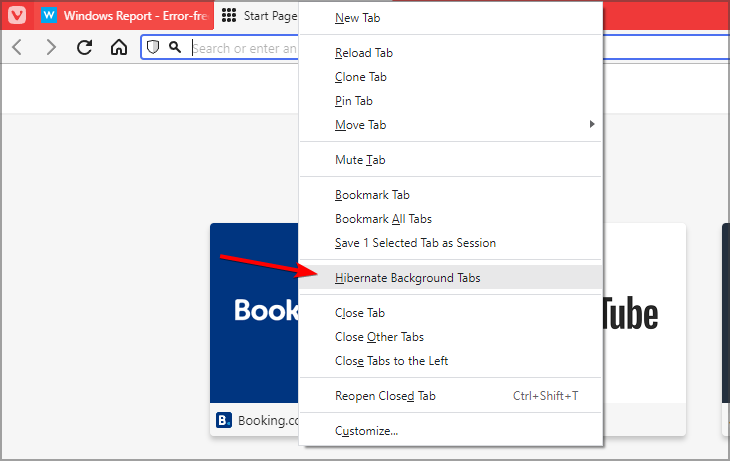Screen dimensions: 730x461
Task: Click the Booking.com favicon below the thumbnail
Action: click(x=224, y=420)
